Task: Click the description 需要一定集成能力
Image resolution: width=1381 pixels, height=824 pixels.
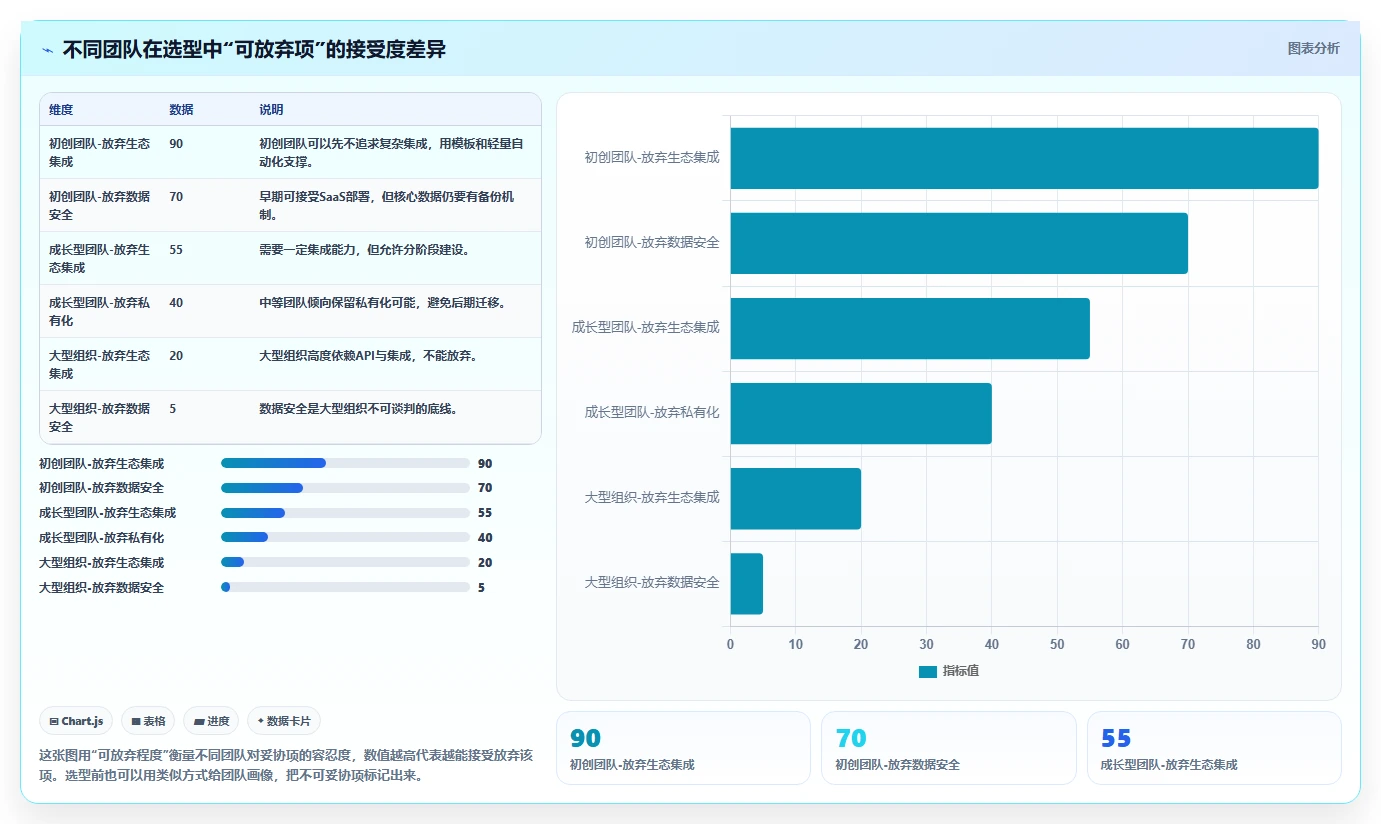Action: point(364,250)
